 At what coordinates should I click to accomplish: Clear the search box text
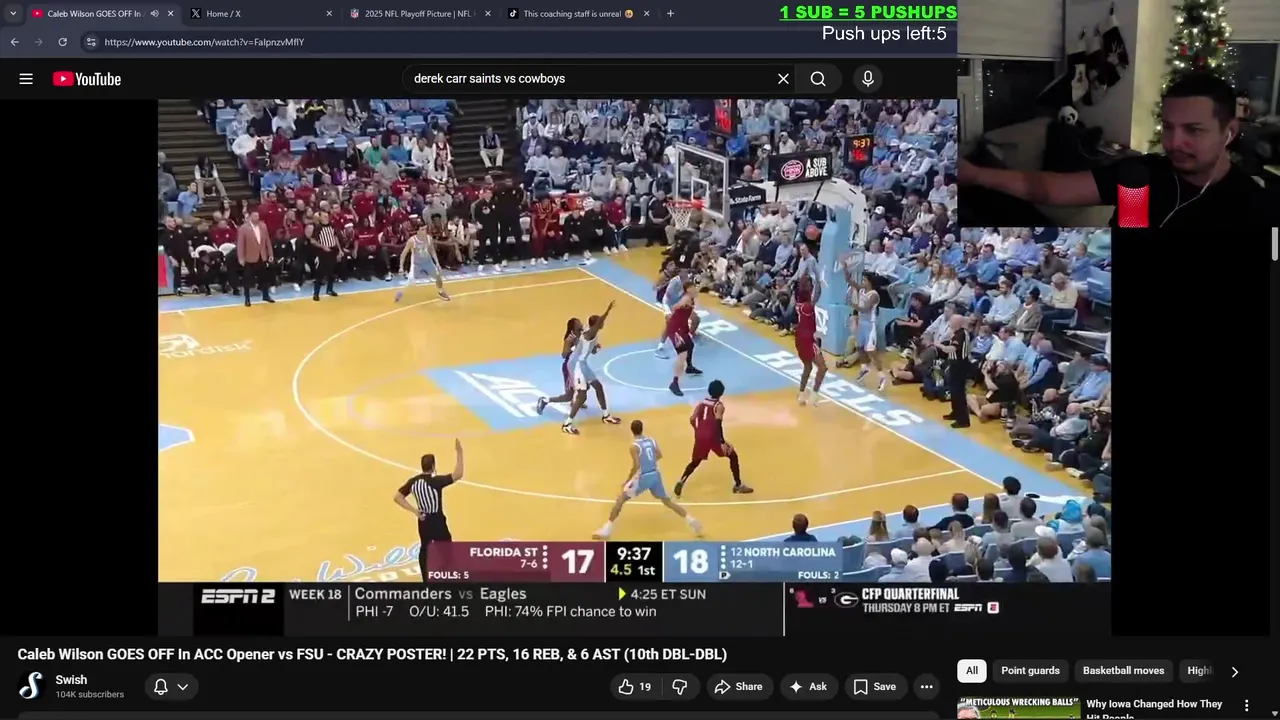(783, 79)
